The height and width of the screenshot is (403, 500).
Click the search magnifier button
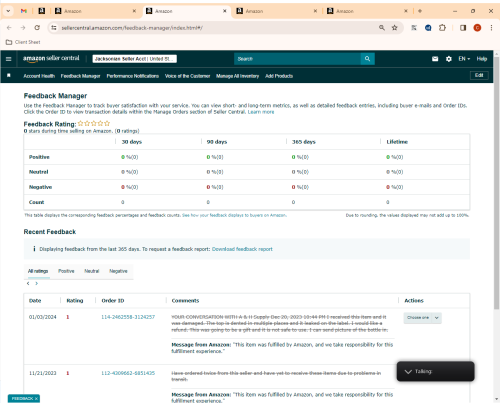click(367, 59)
